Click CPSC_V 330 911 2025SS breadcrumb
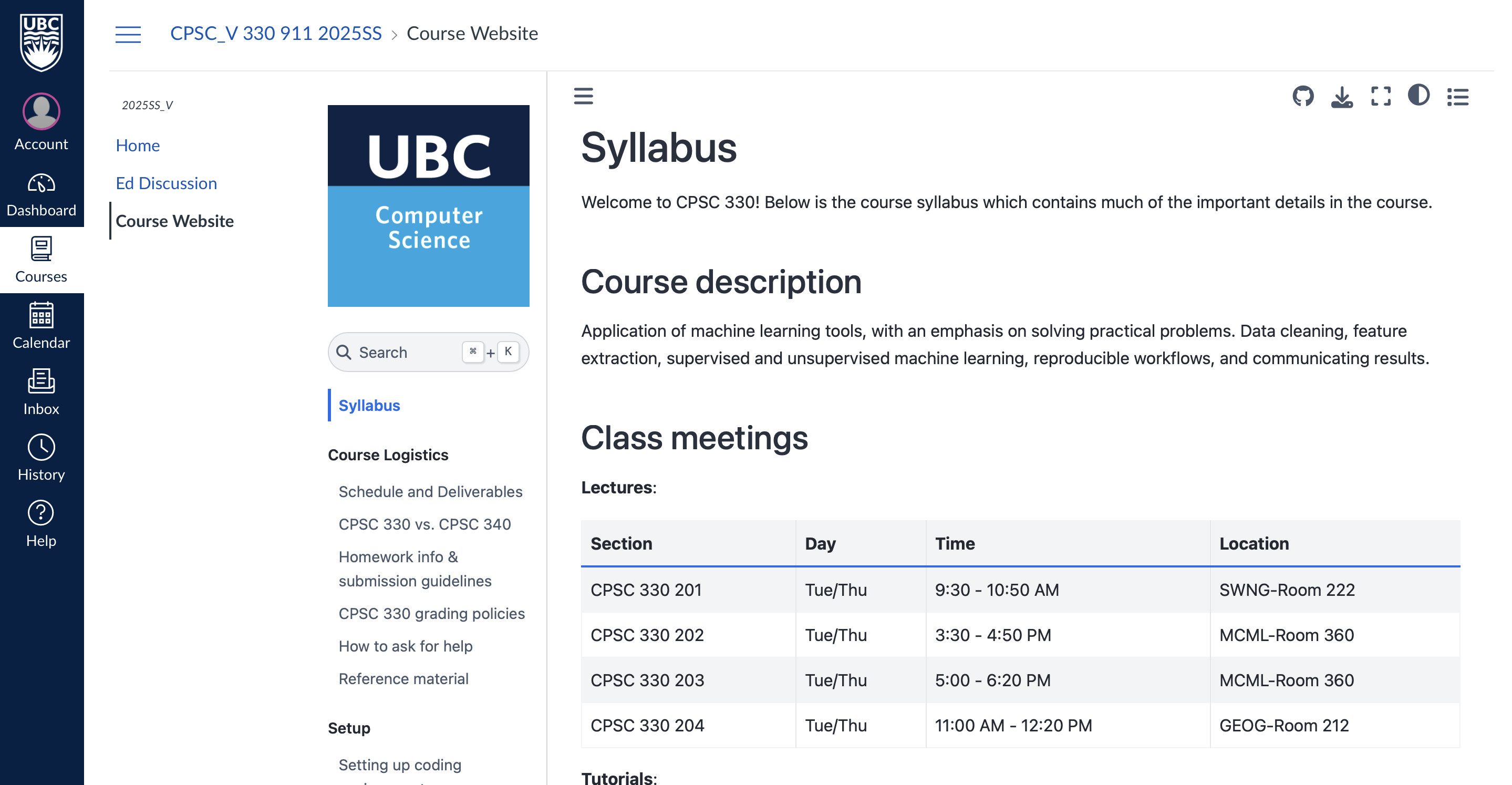The width and height of the screenshot is (1512, 785). 276,34
